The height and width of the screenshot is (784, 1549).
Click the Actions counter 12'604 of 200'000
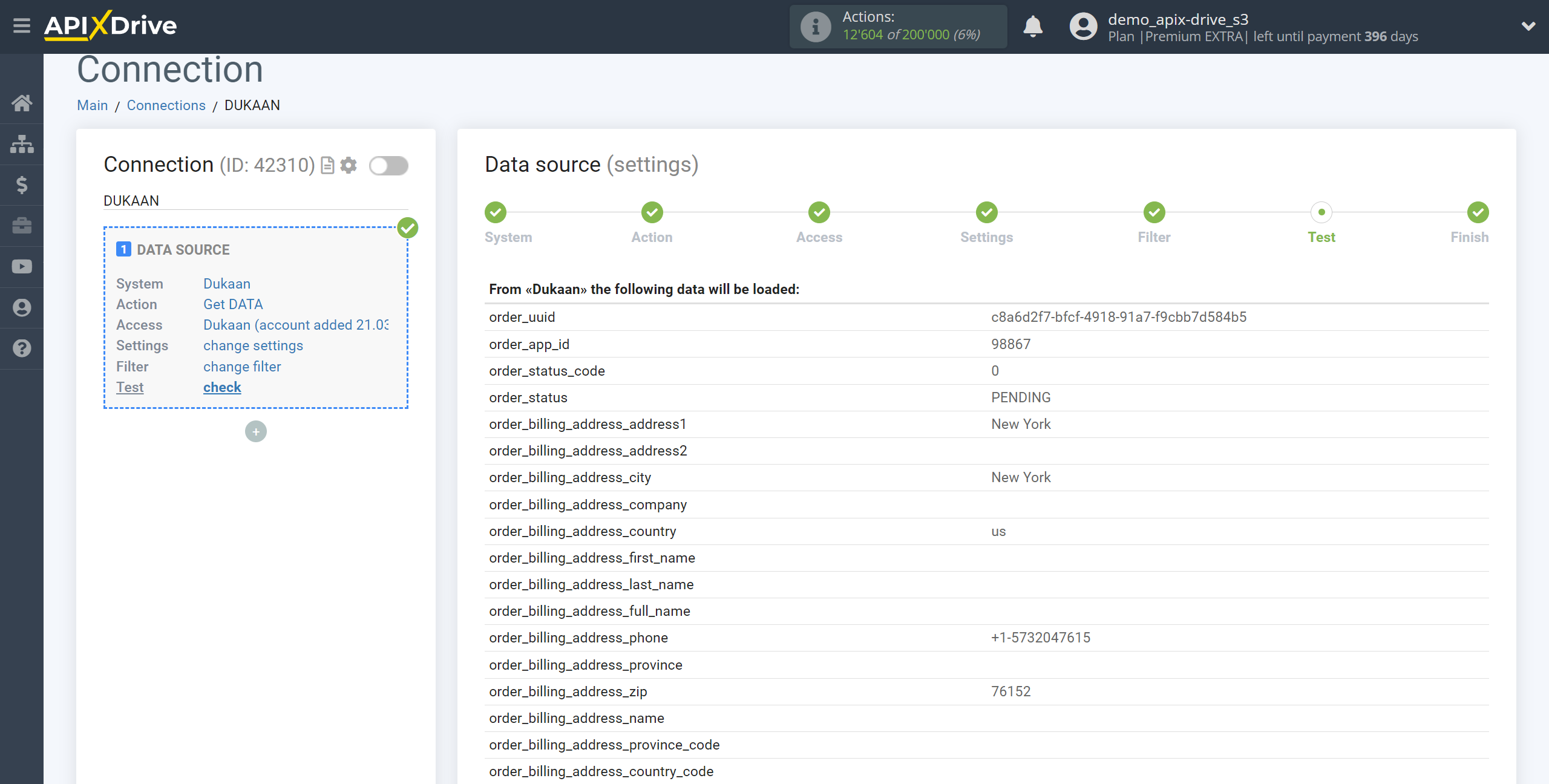click(911, 35)
